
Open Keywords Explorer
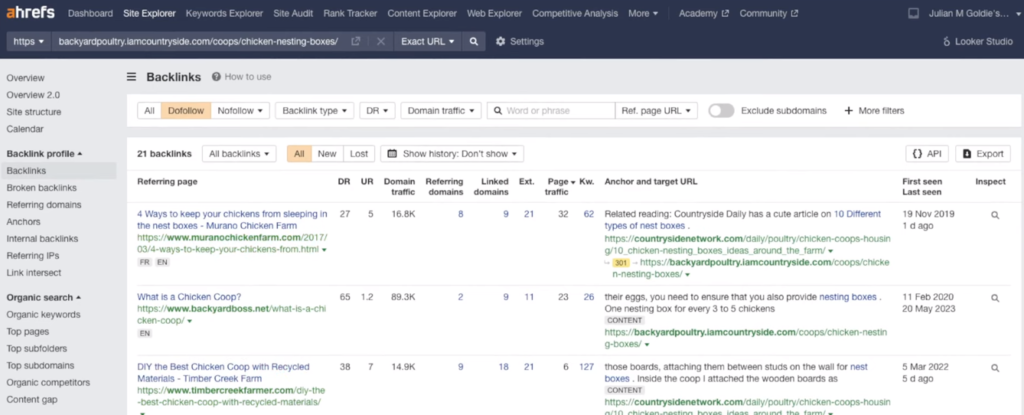[x=224, y=13]
